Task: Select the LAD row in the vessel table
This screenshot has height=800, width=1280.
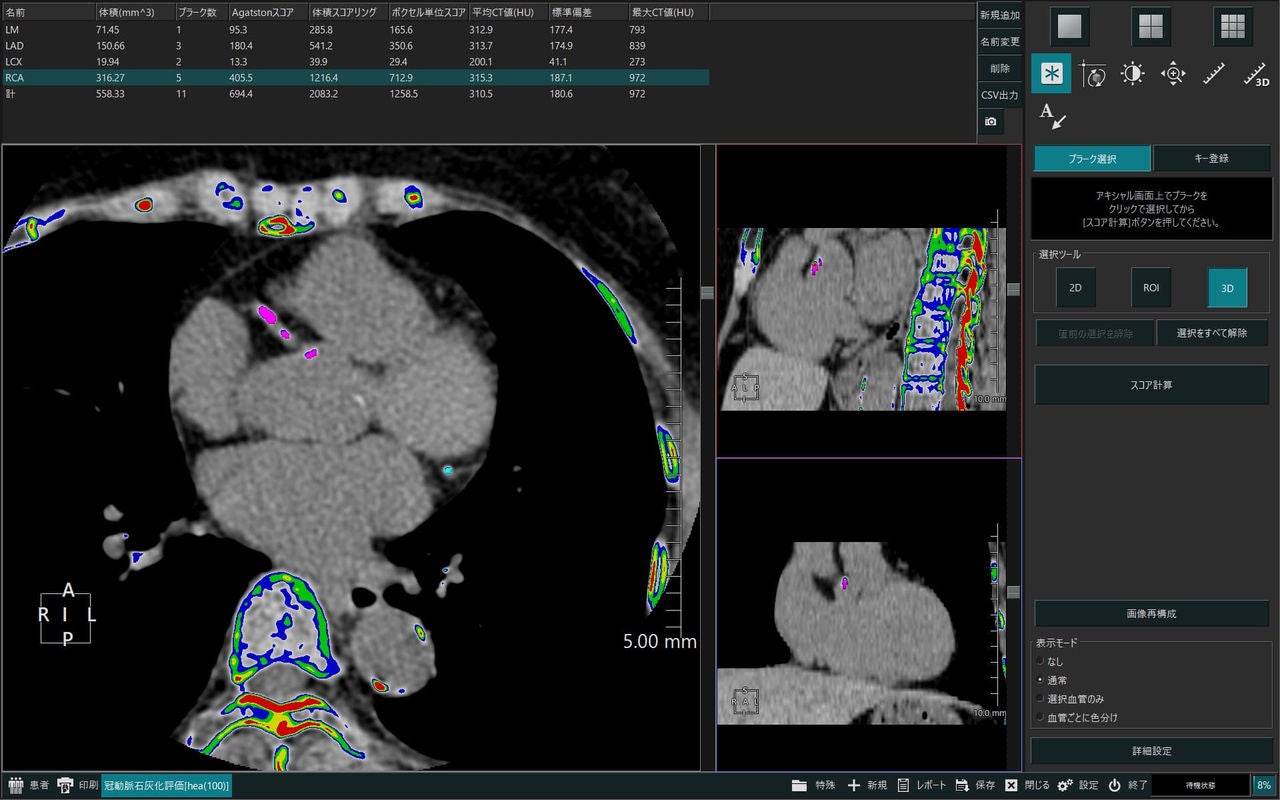Action: click(355, 46)
